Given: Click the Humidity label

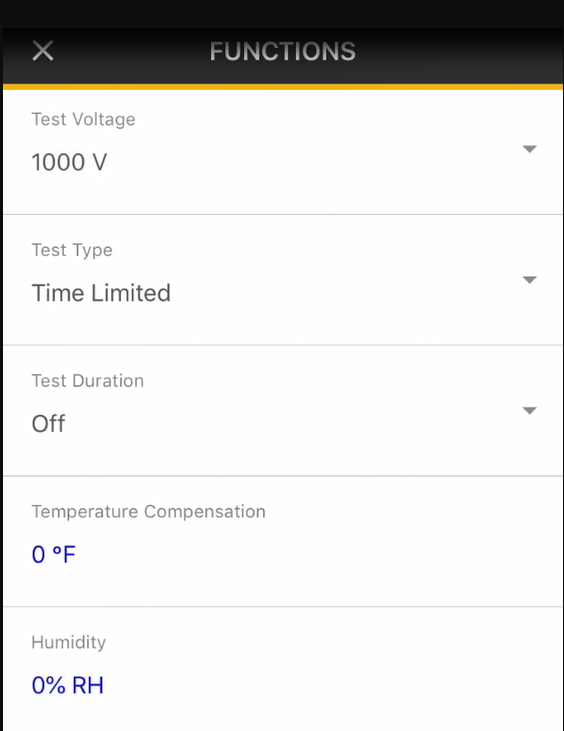Looking at the screenshot, I should click(69, 642).
